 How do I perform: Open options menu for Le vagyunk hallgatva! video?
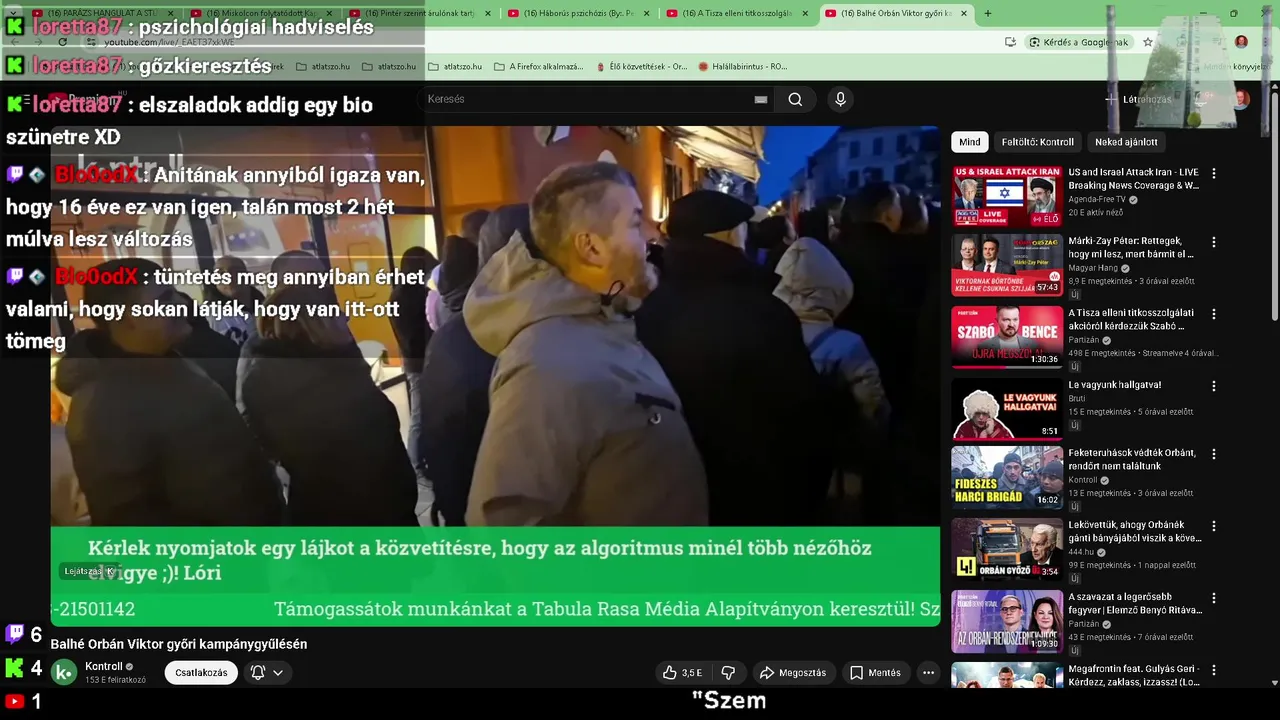click(1214, 386)
